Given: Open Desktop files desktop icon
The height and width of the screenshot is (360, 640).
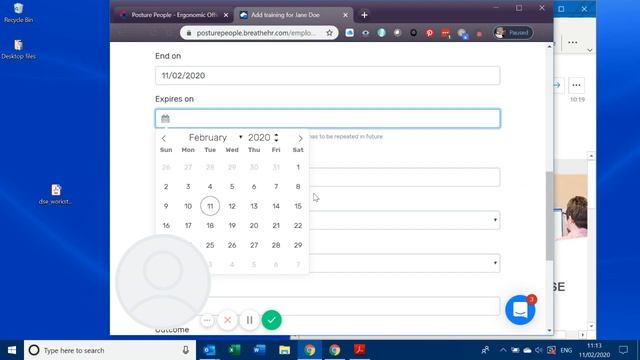Looking at the screenshot, I should click(18, 49).
